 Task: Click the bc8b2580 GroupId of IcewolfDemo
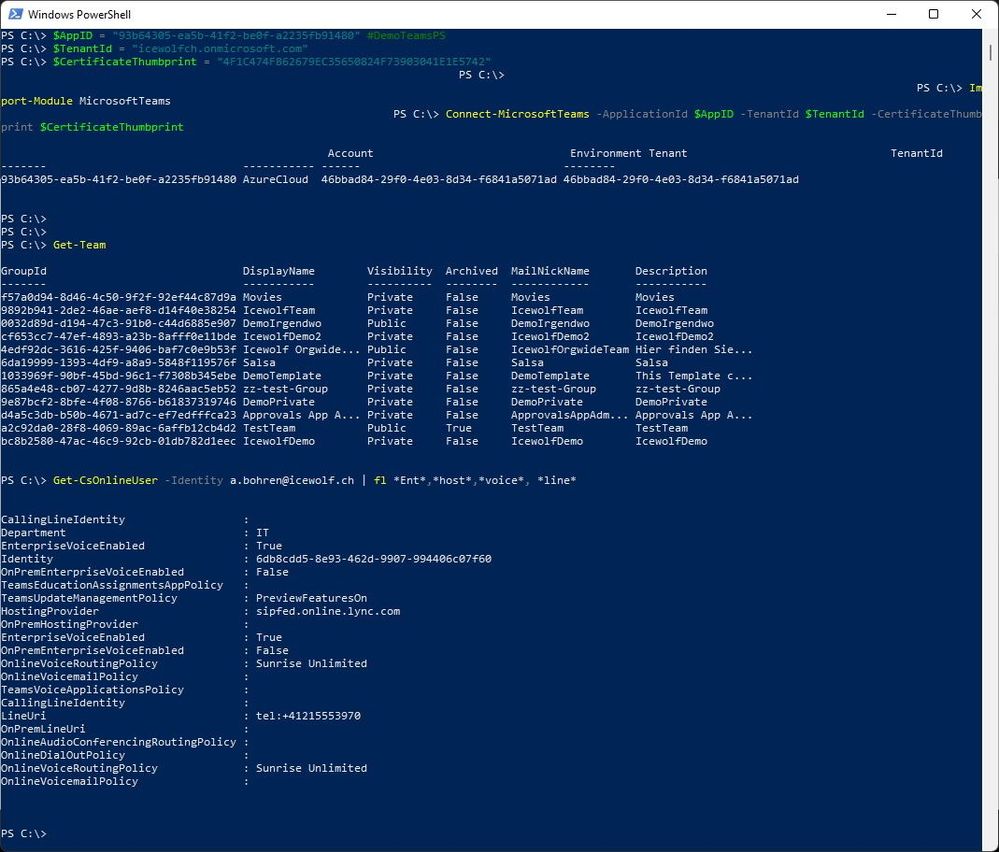[x=119, y=441]
